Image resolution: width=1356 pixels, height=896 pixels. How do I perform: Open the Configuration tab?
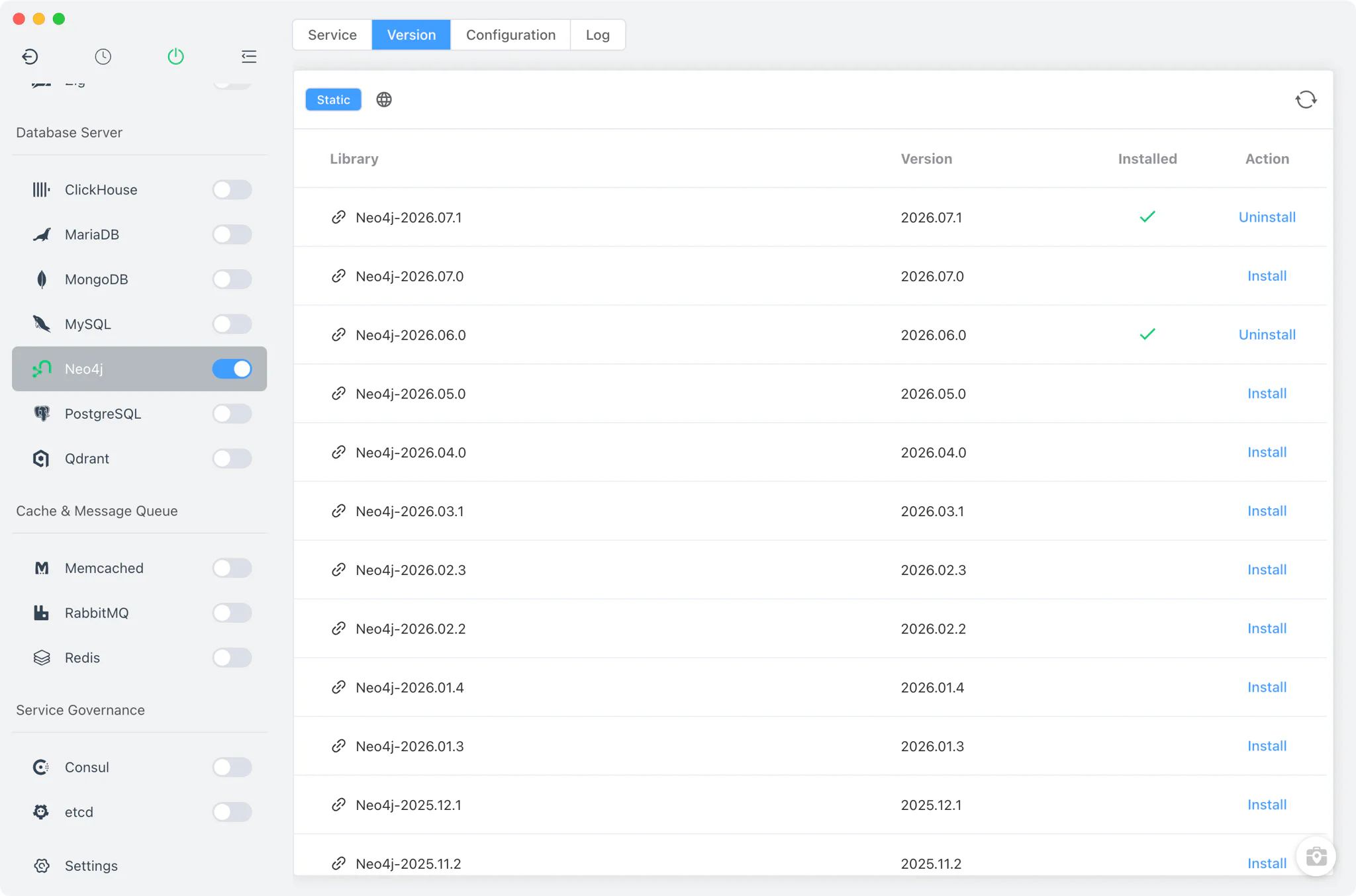pyautogui.click(x=510, y=35)
